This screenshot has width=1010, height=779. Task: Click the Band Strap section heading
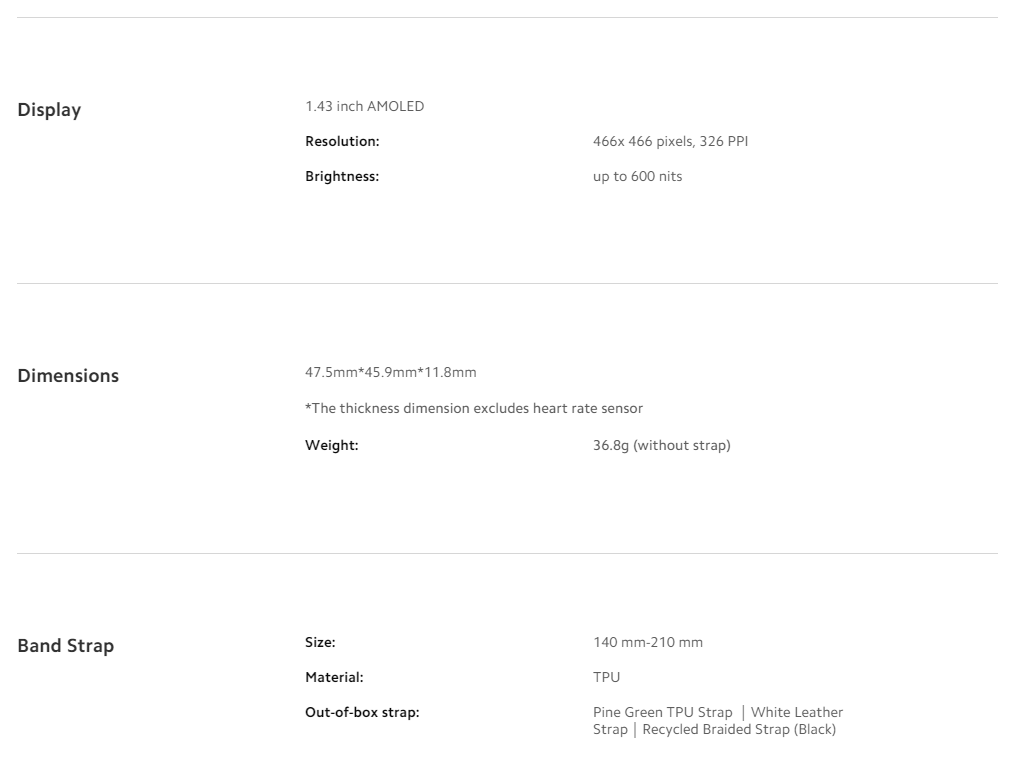point(66,646)
